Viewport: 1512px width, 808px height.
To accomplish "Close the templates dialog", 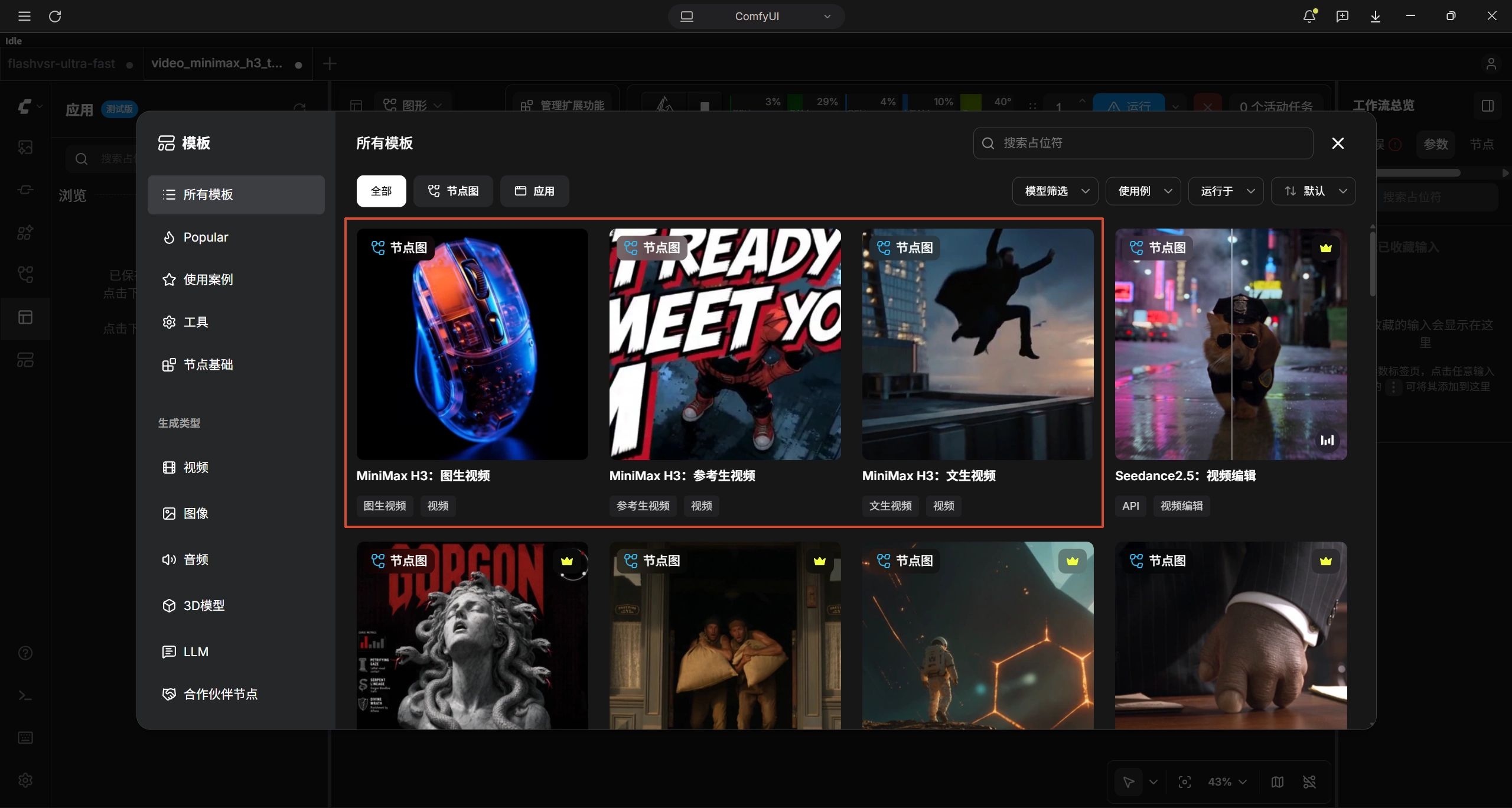I will pos(1338,143).
